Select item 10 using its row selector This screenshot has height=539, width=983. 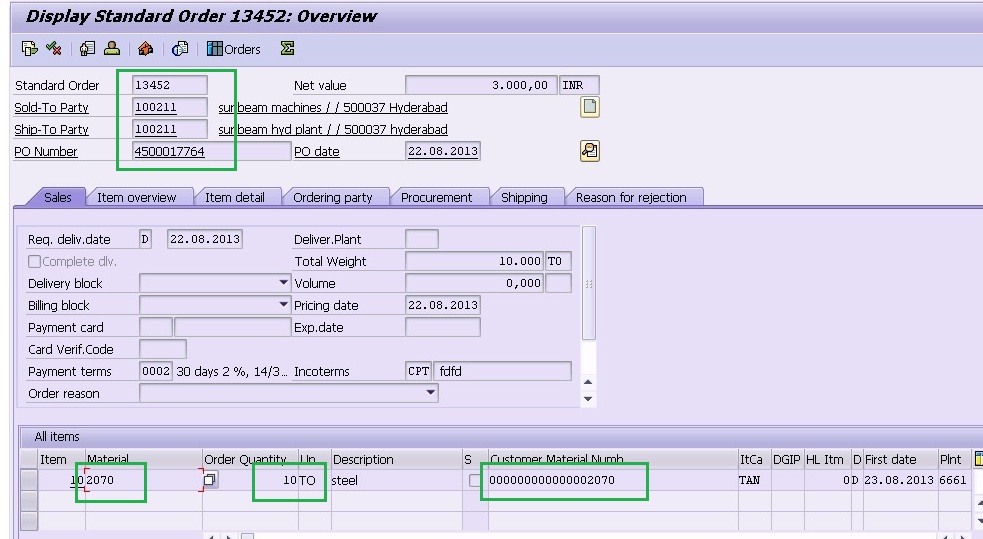tap(28, 480)
